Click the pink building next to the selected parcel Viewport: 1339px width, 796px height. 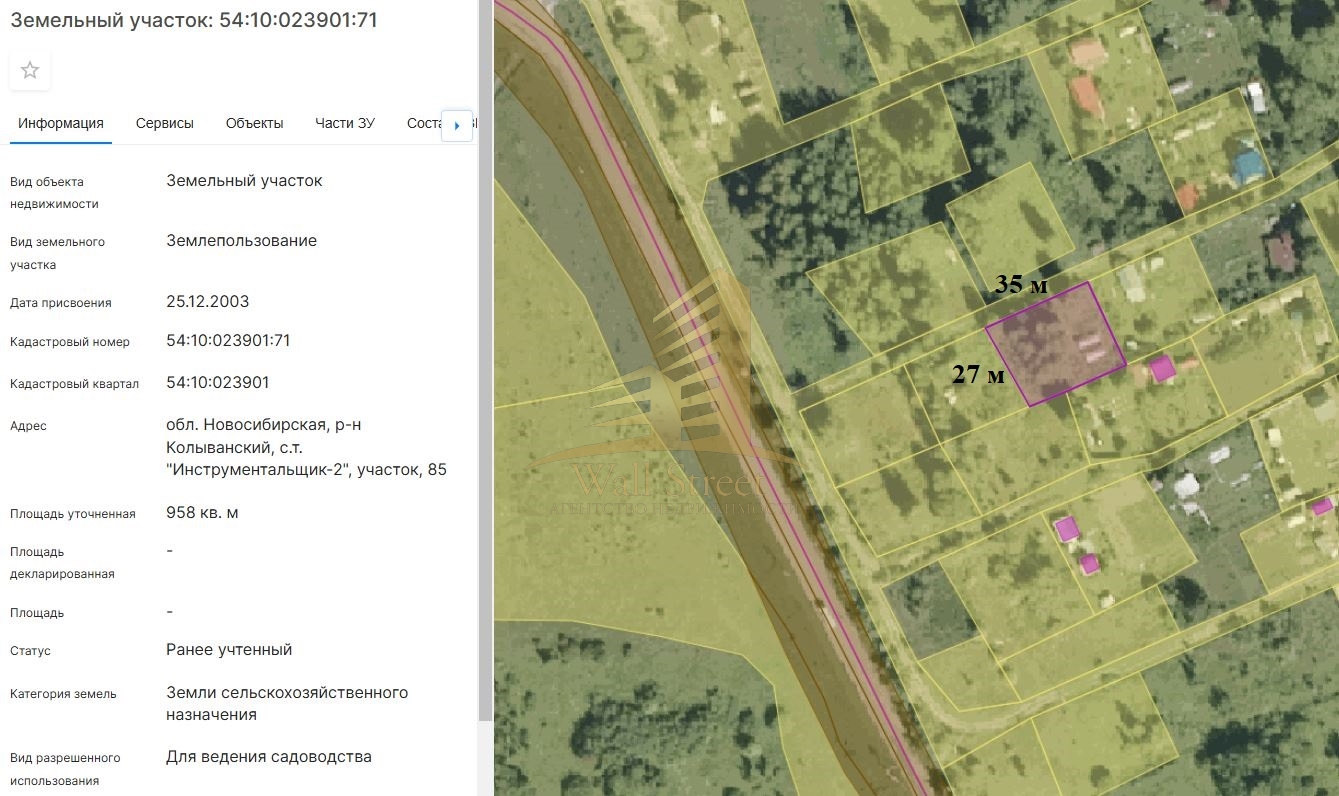(x=1161, y=369)
